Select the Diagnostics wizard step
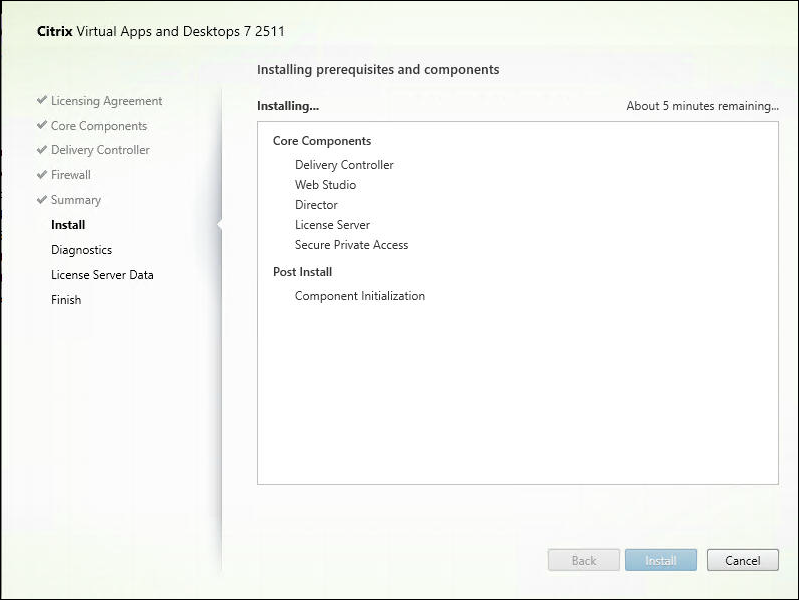The image size is (799, 600). coord(82,250)
